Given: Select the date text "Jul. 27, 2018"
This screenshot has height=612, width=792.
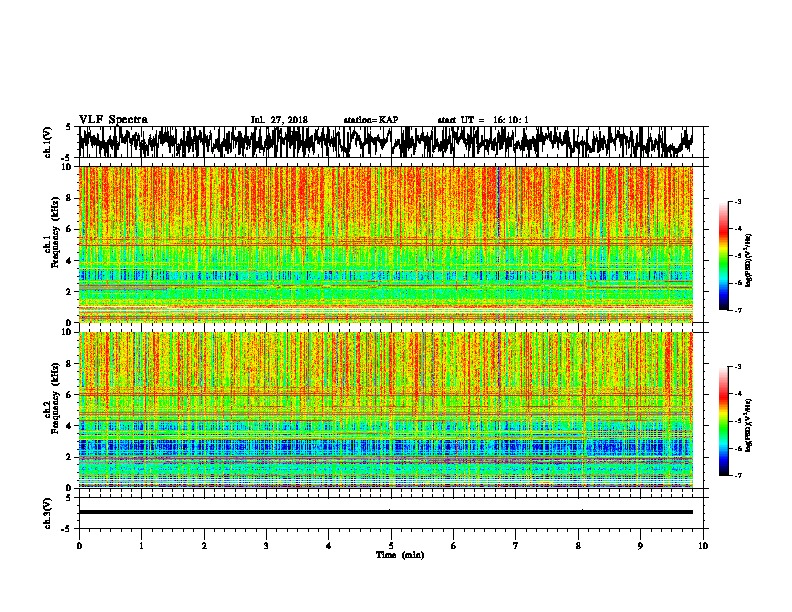Looking at the screenshot, I should (x=279, y=120).
